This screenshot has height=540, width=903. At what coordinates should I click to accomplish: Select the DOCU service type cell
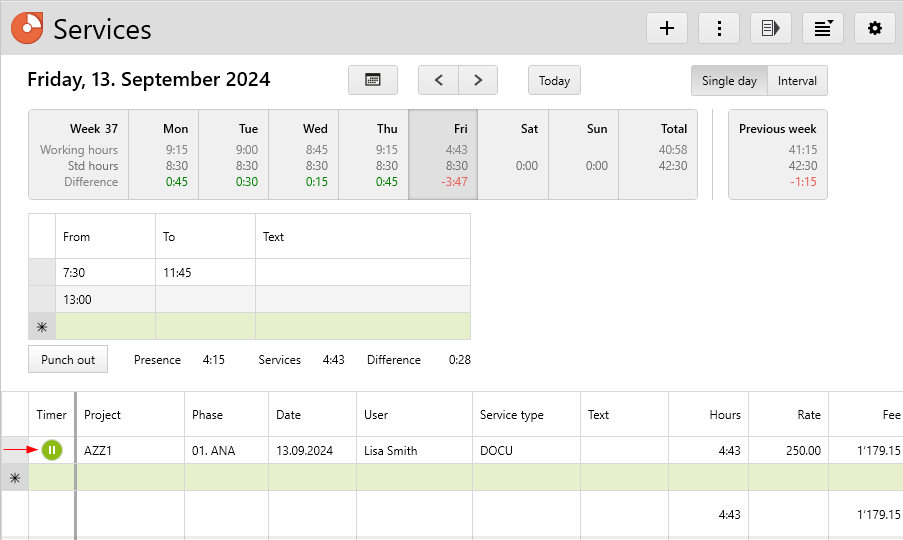(525, 450)
